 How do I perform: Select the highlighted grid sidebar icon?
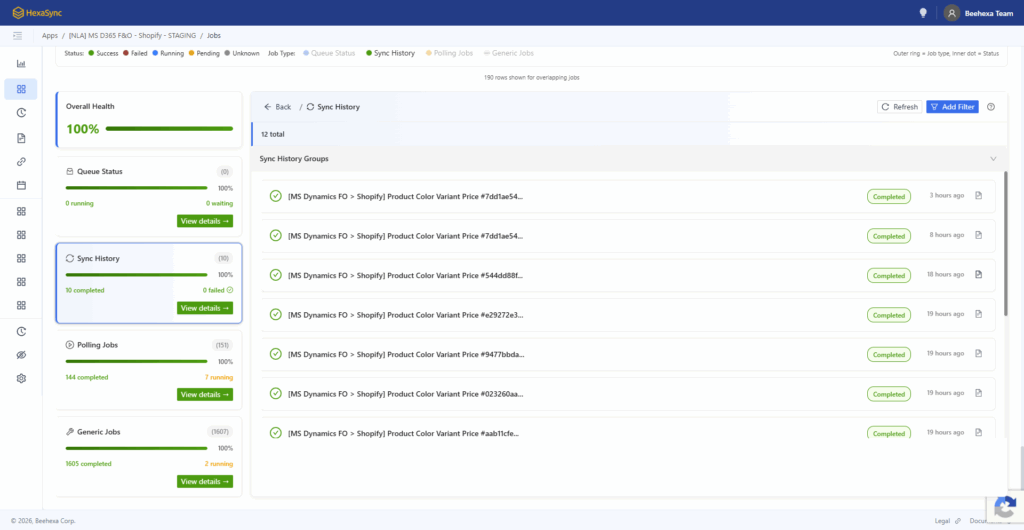[x=21, y=89]
